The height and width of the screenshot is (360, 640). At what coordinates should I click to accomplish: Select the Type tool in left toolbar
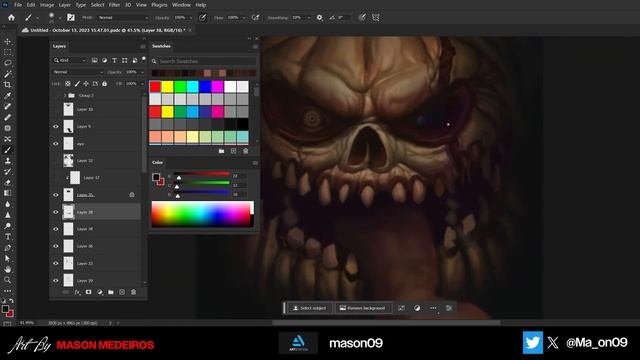click(x=7, y=237)
